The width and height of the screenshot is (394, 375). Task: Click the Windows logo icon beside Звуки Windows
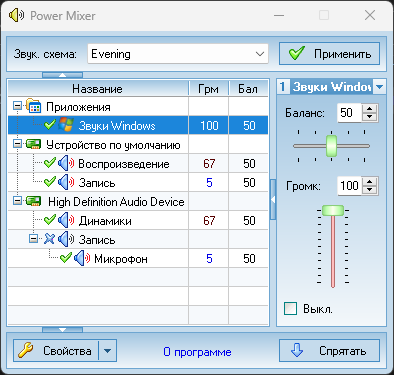[x=66, y=125]
